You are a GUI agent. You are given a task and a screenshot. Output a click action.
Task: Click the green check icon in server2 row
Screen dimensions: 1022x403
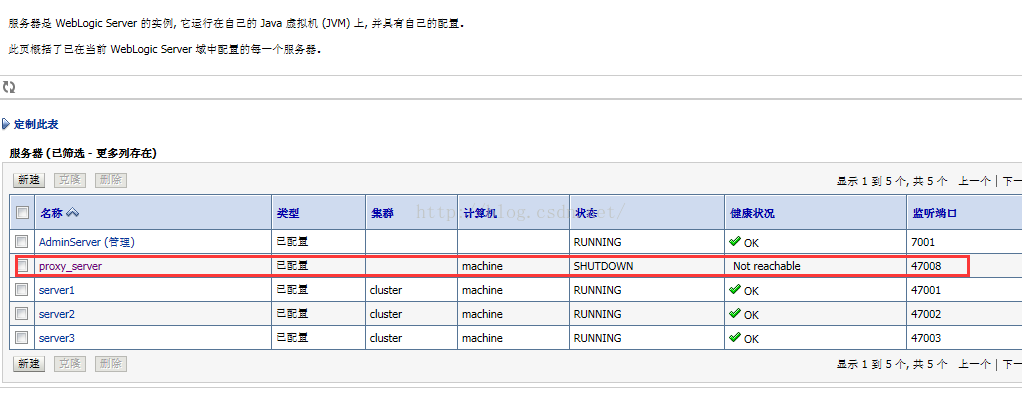click(x=735, y=313)
